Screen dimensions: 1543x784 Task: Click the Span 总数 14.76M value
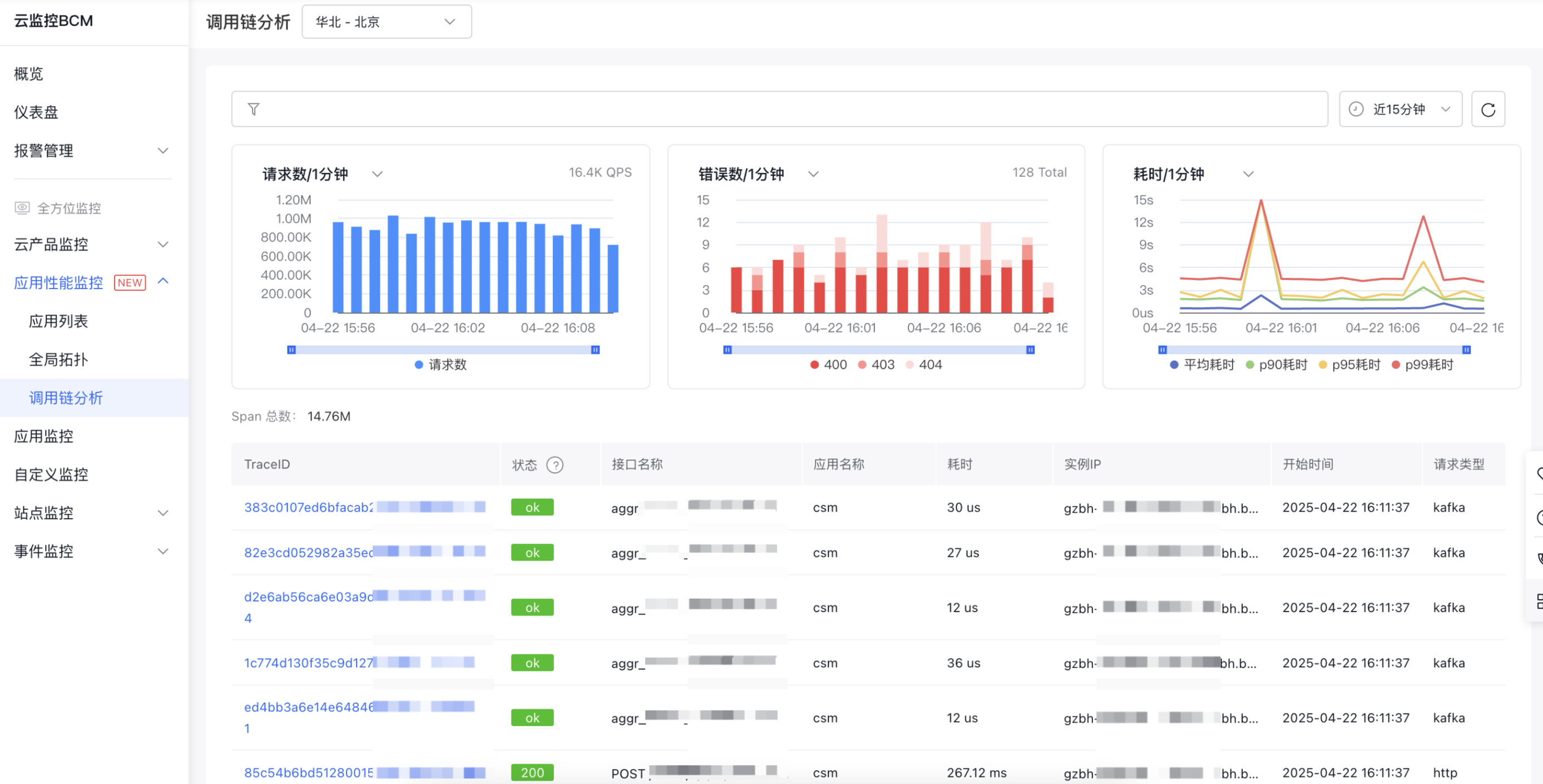(329, 416)
